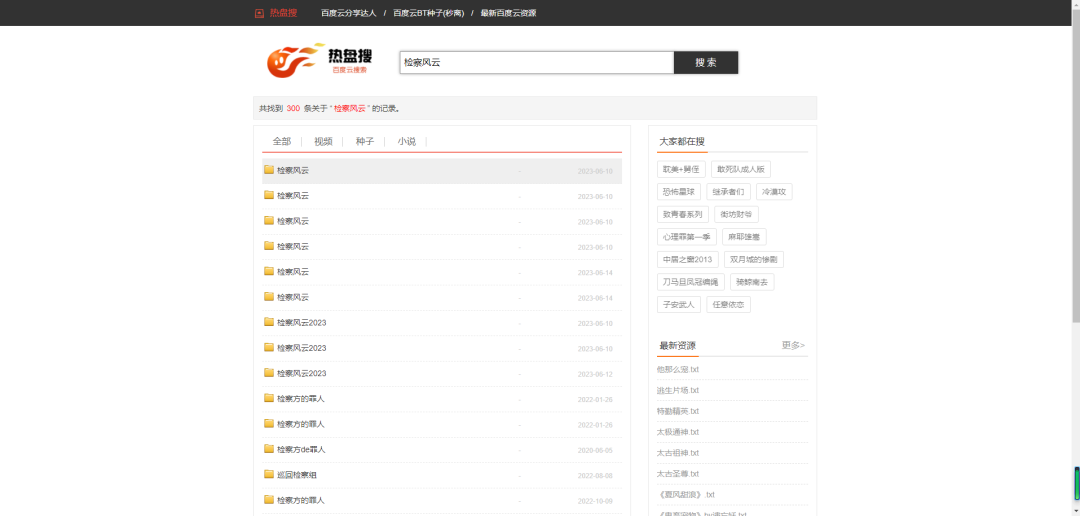Click the date 2020-06-05

click(x=595, y=450)
